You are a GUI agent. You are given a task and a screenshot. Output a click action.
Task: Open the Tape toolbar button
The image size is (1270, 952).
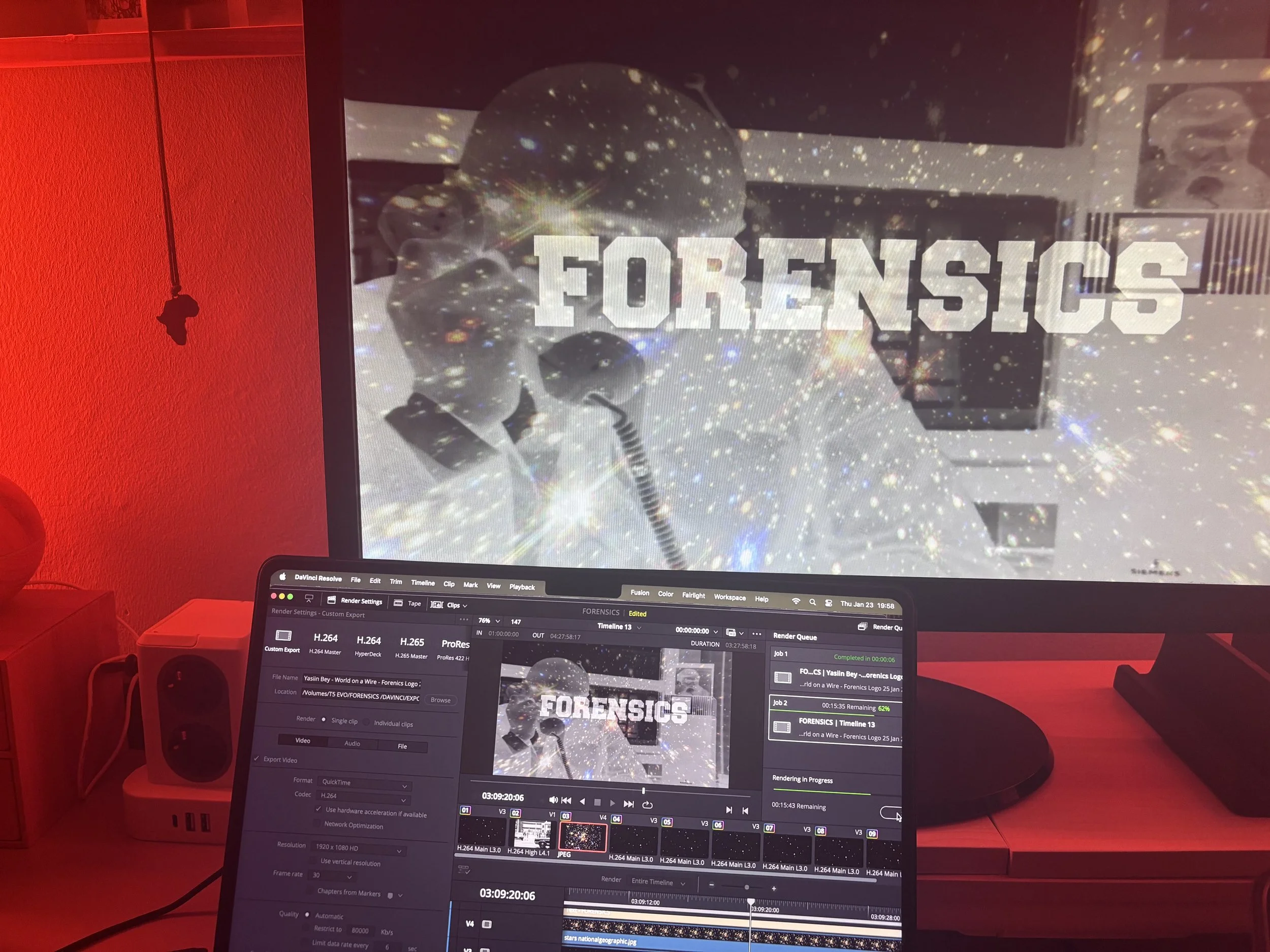tap(407, 603)
